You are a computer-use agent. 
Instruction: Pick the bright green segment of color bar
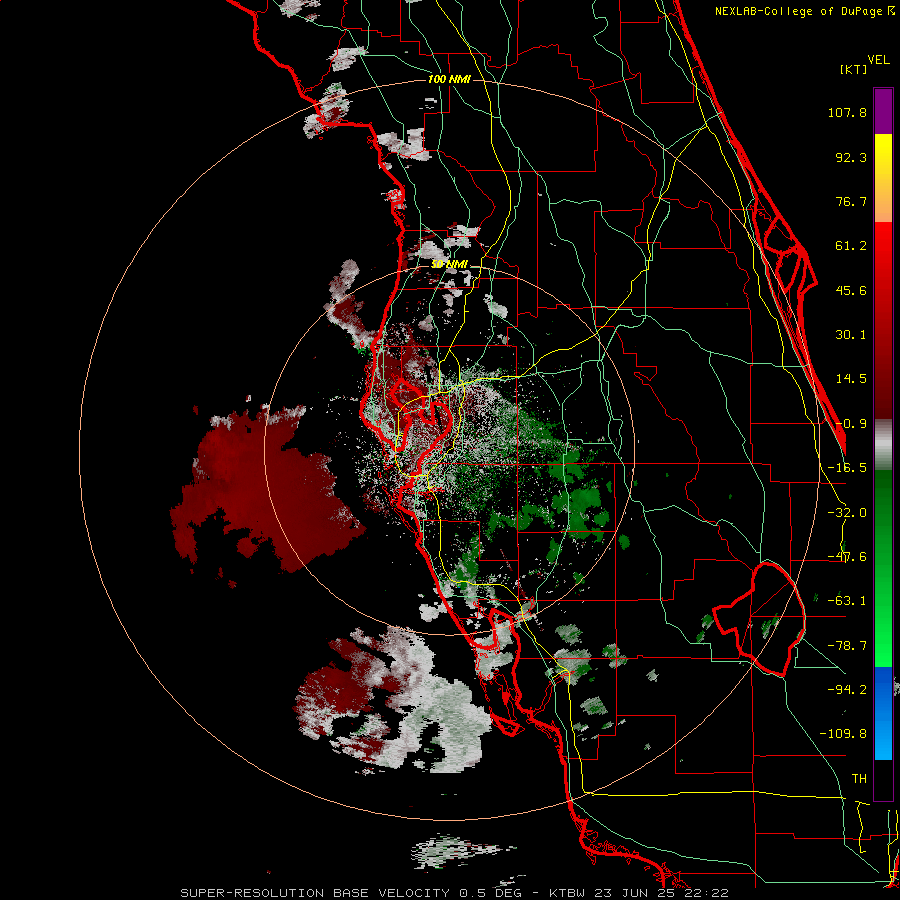point(883,568)
